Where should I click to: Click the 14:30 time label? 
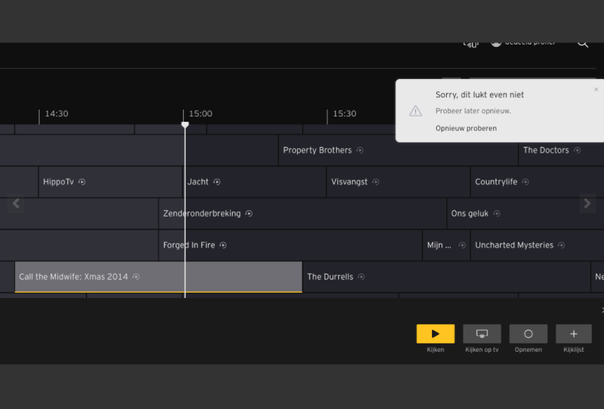click(57, 114)
